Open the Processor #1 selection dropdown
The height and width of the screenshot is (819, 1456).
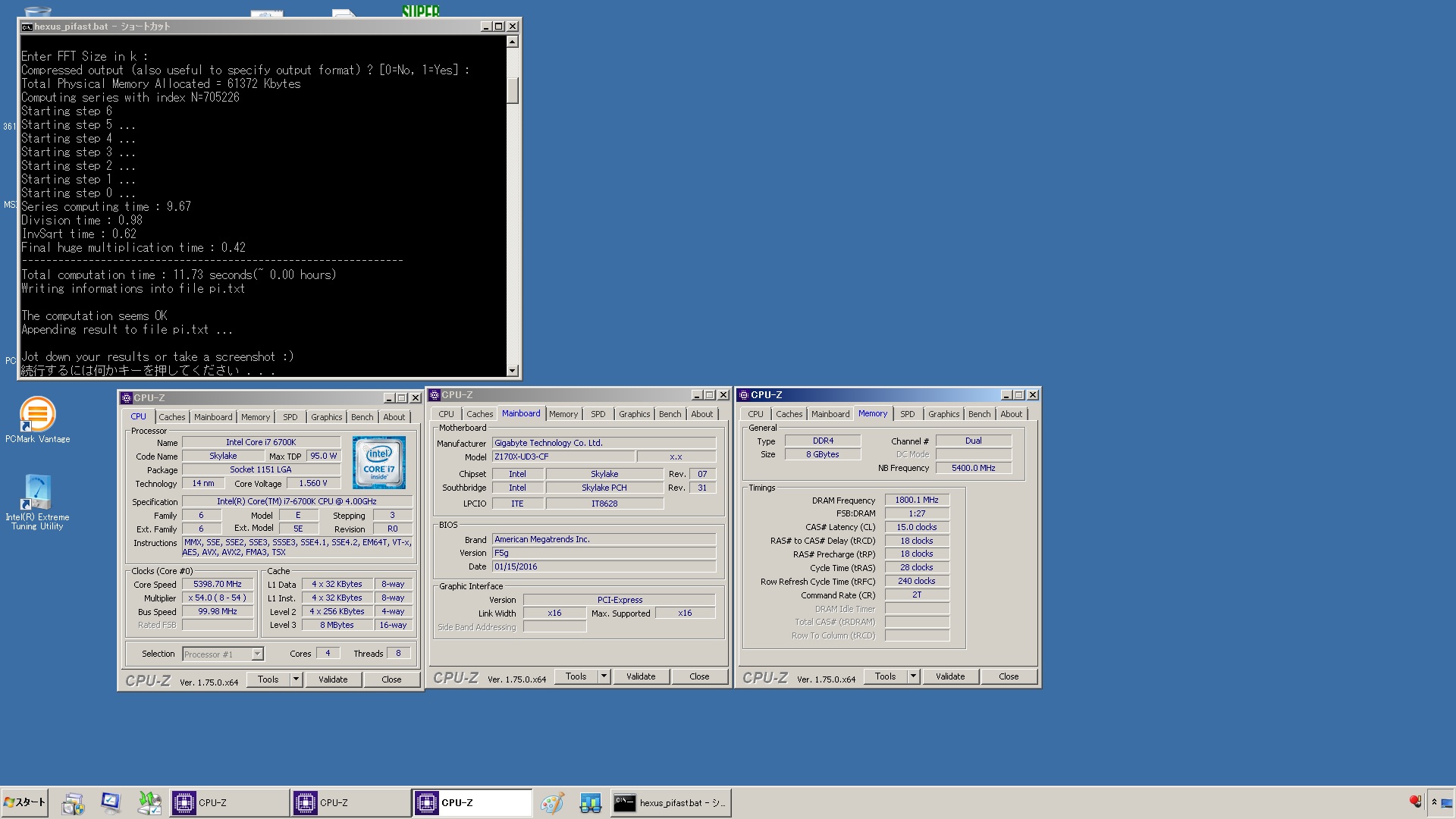click(x=223, y=654)
